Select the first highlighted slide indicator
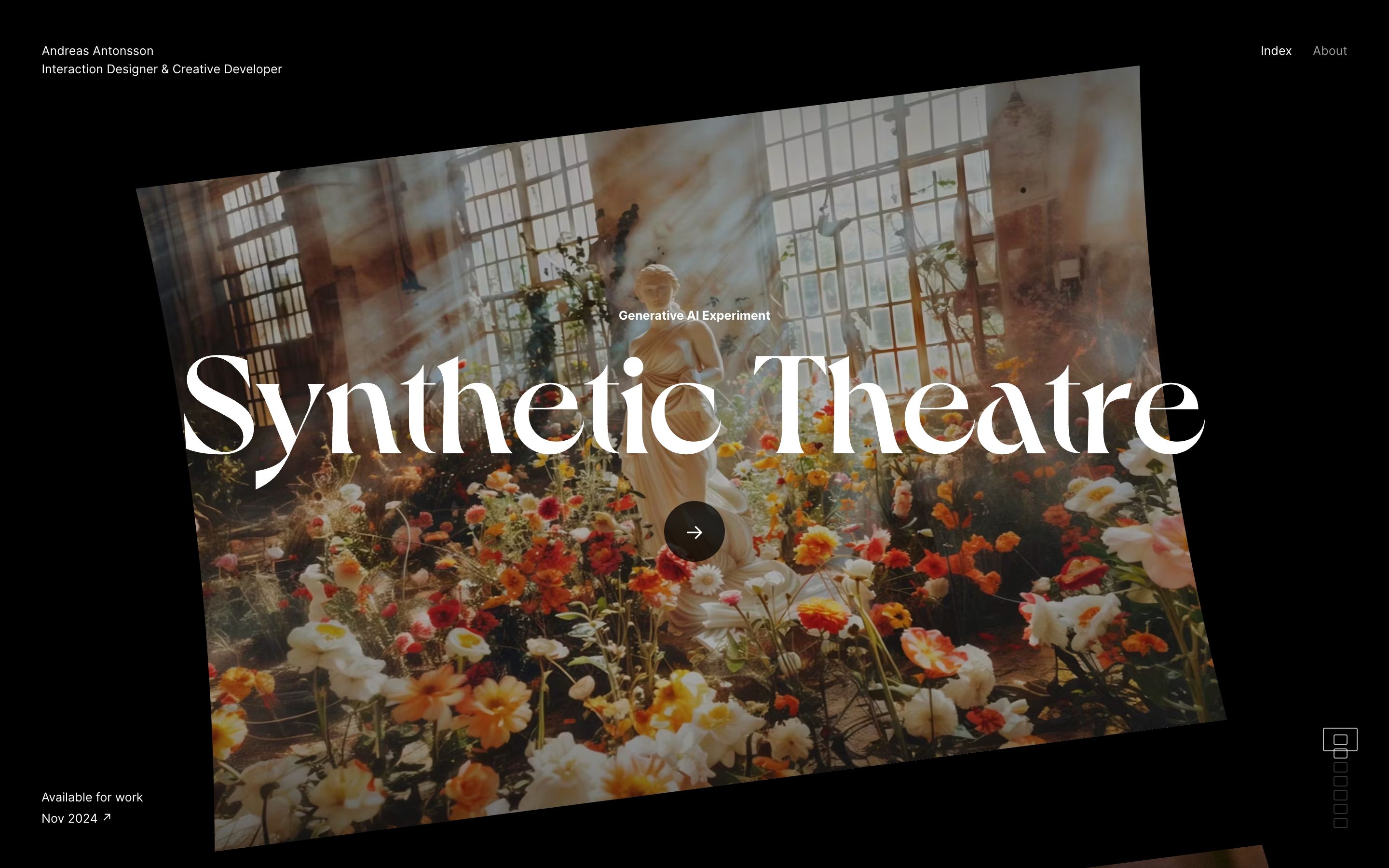 (1340, 739)
